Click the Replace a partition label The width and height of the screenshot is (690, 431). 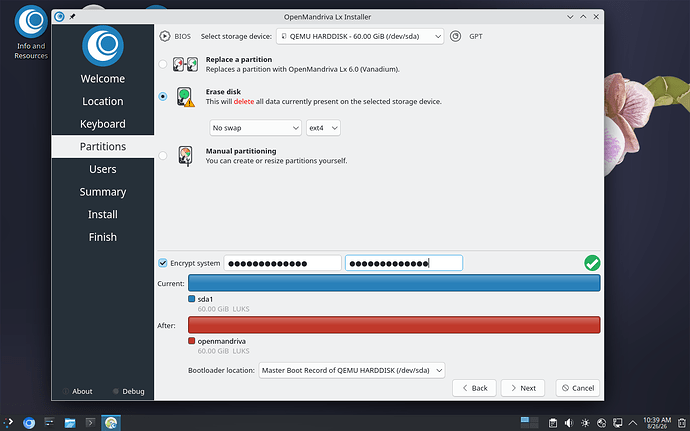(x=239, y=59)
